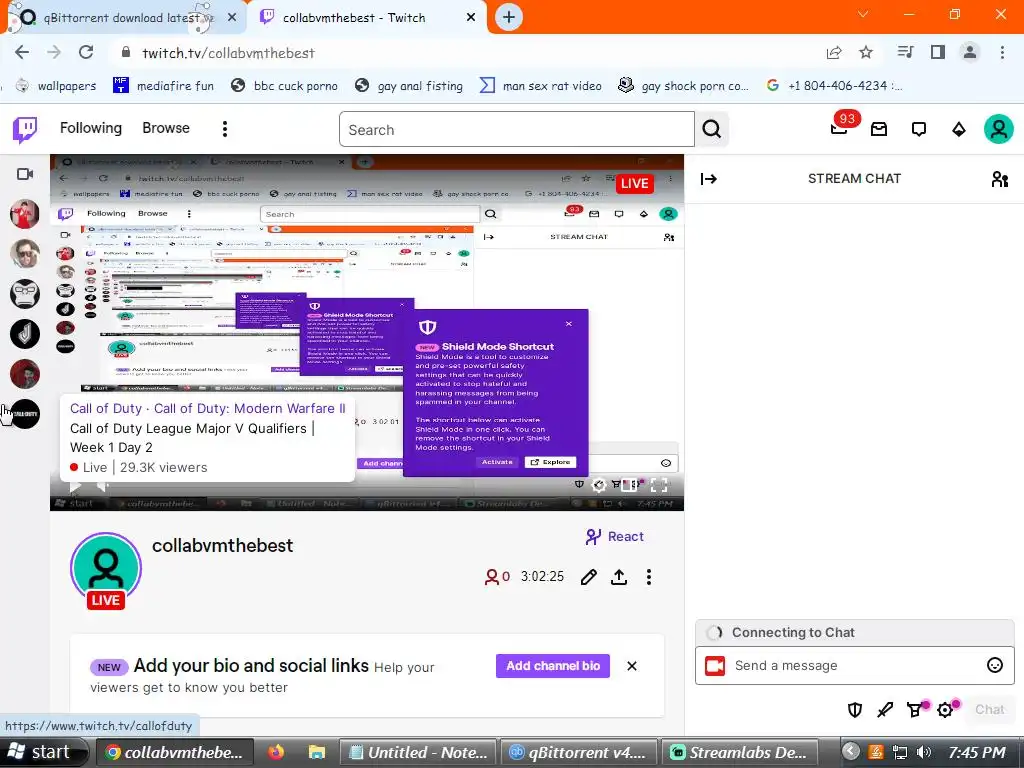Toggle Shield Mode icon below chat
Image resolution: width=1024 pixels, height=768 pixels.
pos(854,709)
